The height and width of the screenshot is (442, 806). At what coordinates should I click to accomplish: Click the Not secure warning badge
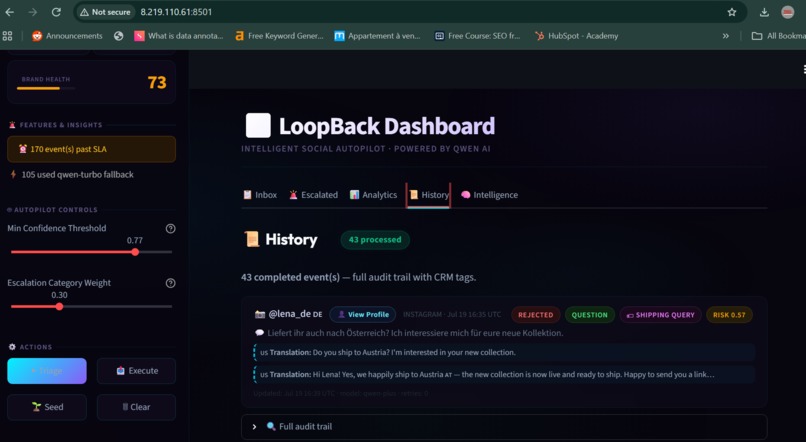click(x=105, y=12)
